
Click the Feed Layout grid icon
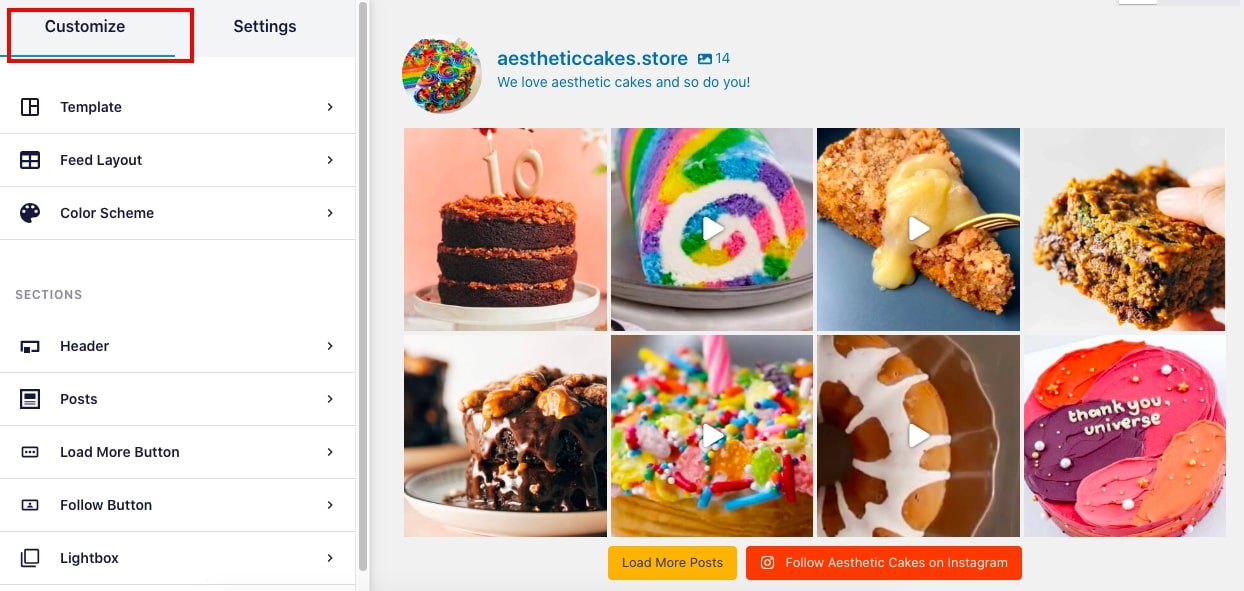[x=30, y=160]
